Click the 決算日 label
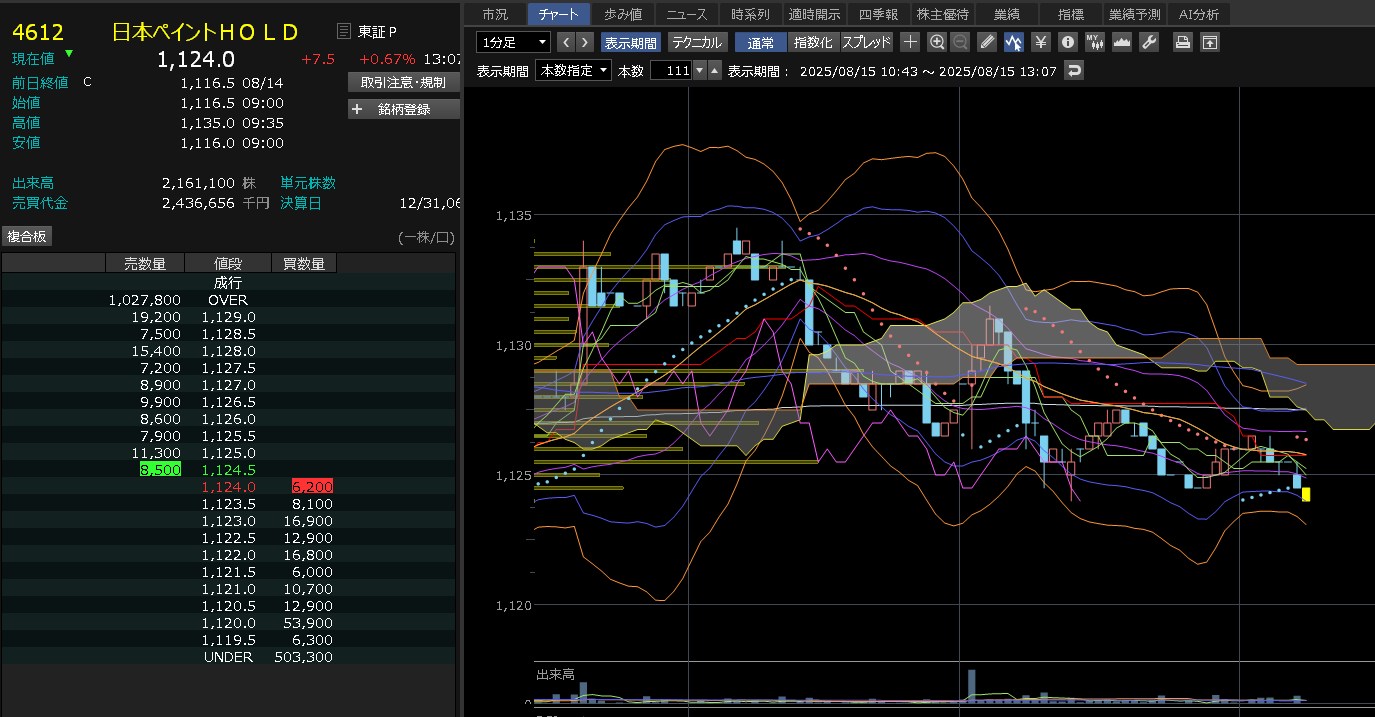1375x717 pixels. click(301, 203)
